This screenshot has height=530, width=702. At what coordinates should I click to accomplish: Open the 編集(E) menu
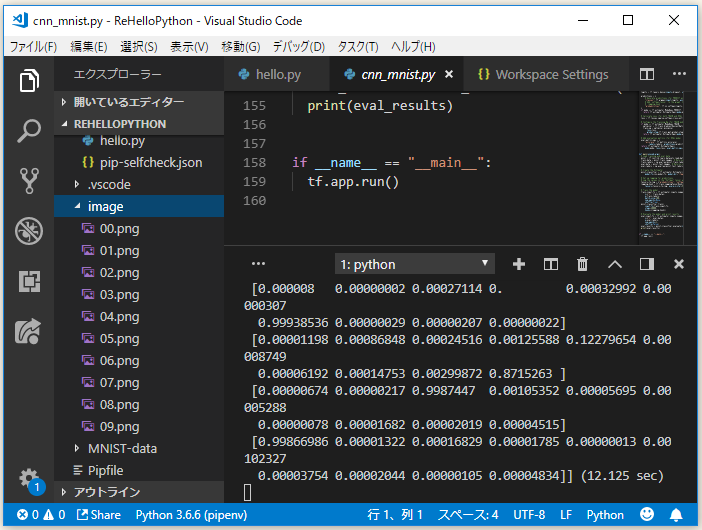pos(89,47)
